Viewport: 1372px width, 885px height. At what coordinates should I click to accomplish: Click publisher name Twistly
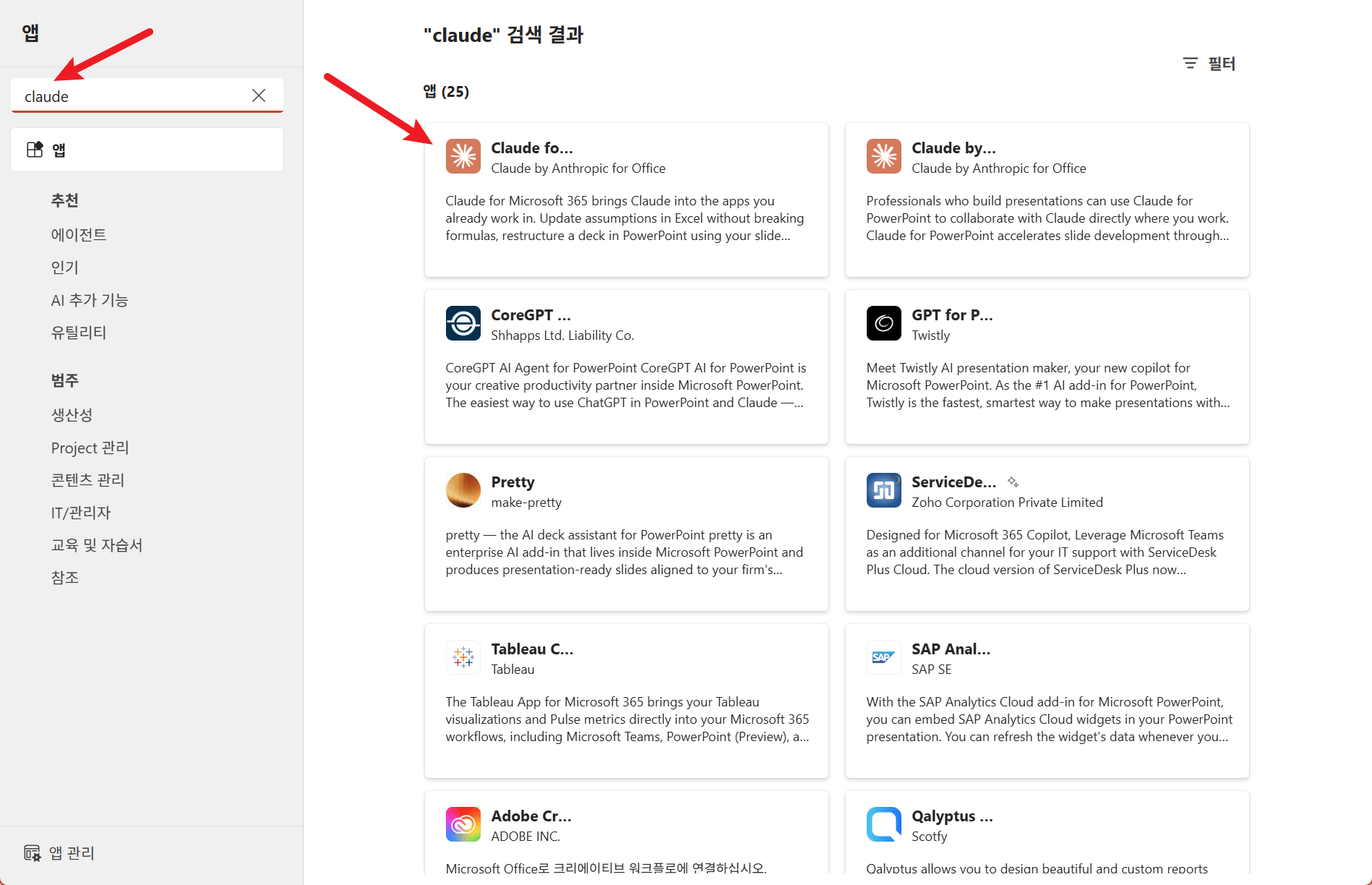coord(930,335)
